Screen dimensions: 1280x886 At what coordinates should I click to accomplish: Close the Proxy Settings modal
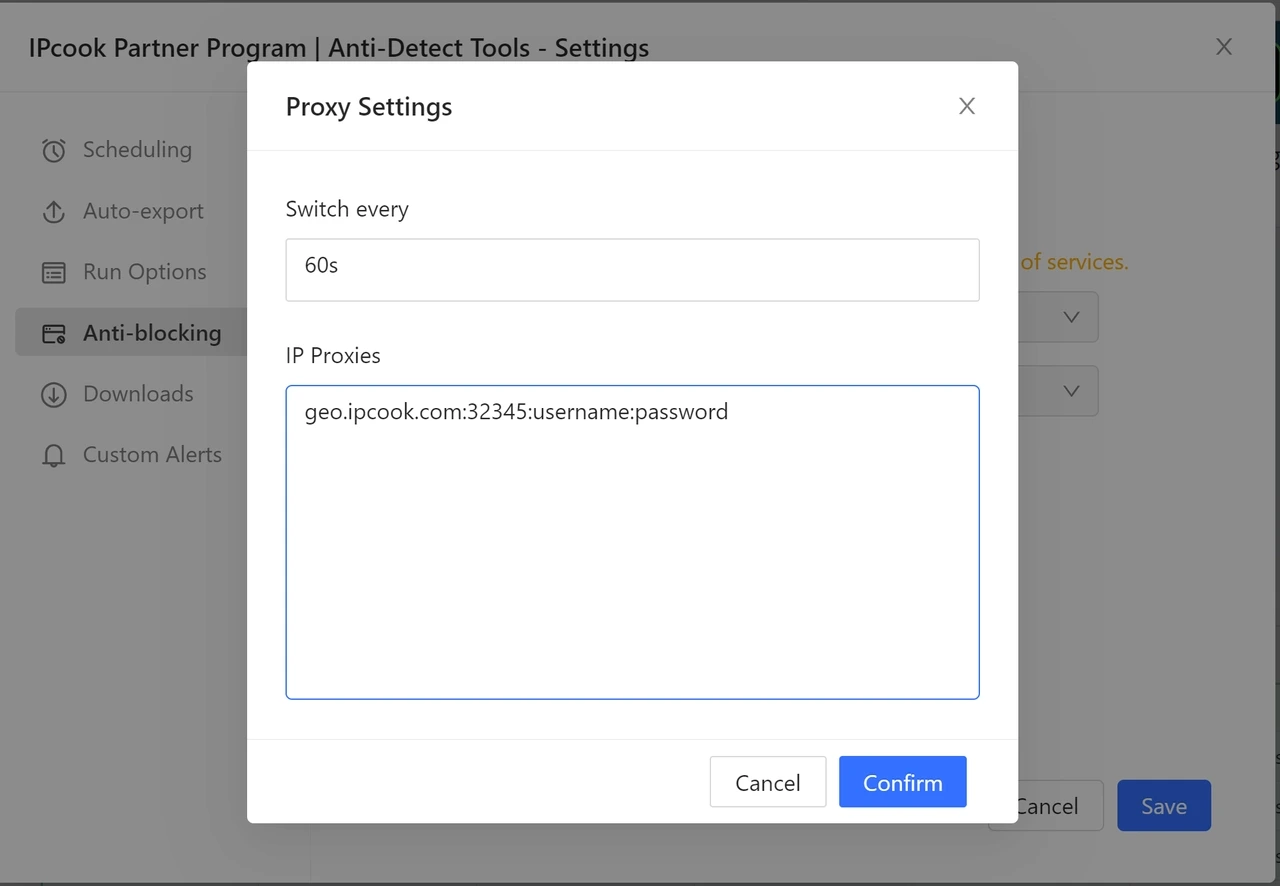966,105
